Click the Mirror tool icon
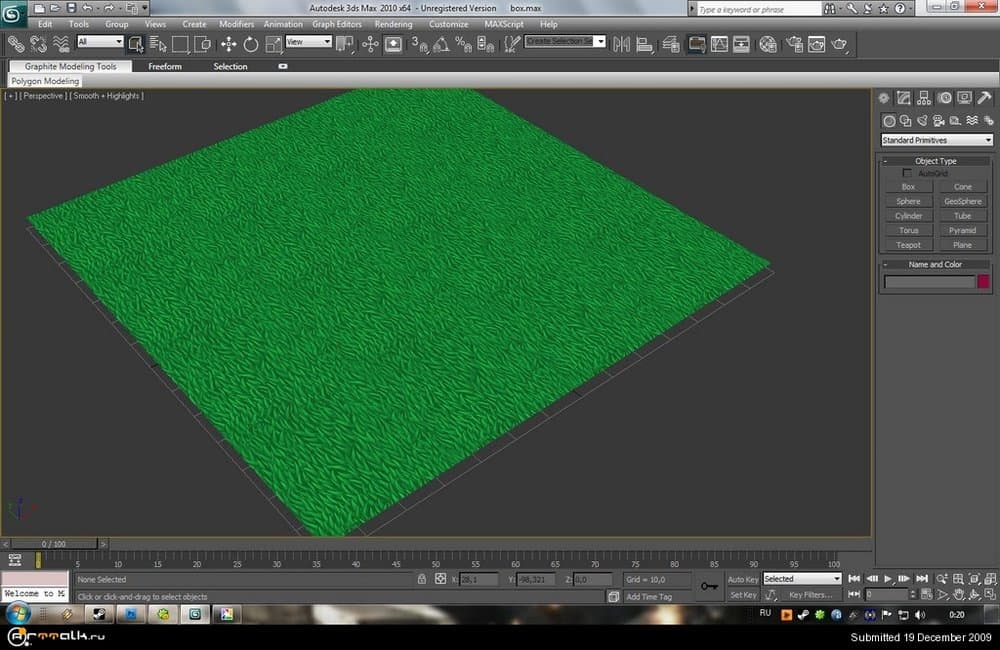The image size is (1000, 650). (x=621, y=44)
